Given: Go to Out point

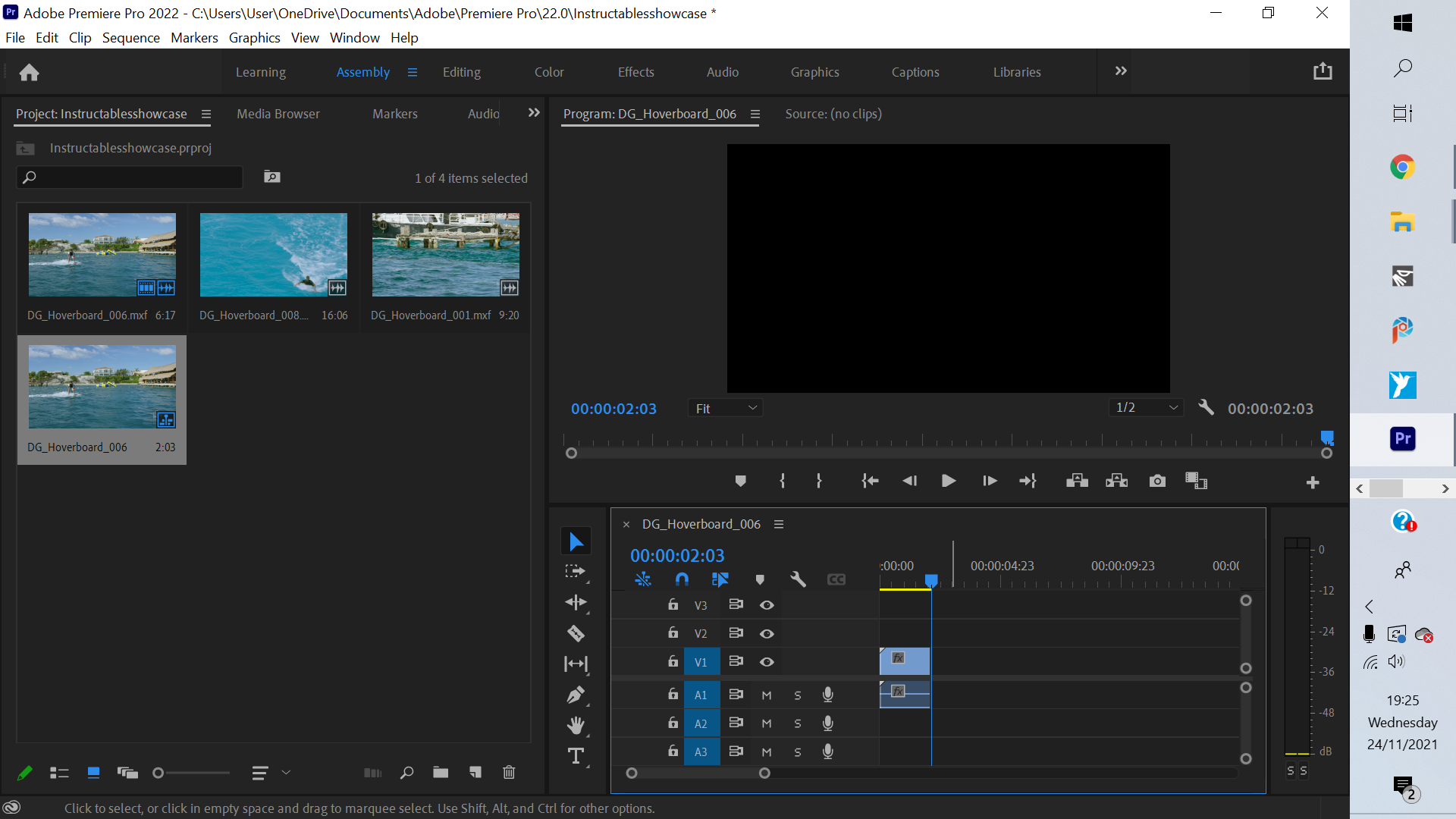Looking at the screenshot, I should pyautogui.click(x=1028, y=481).
